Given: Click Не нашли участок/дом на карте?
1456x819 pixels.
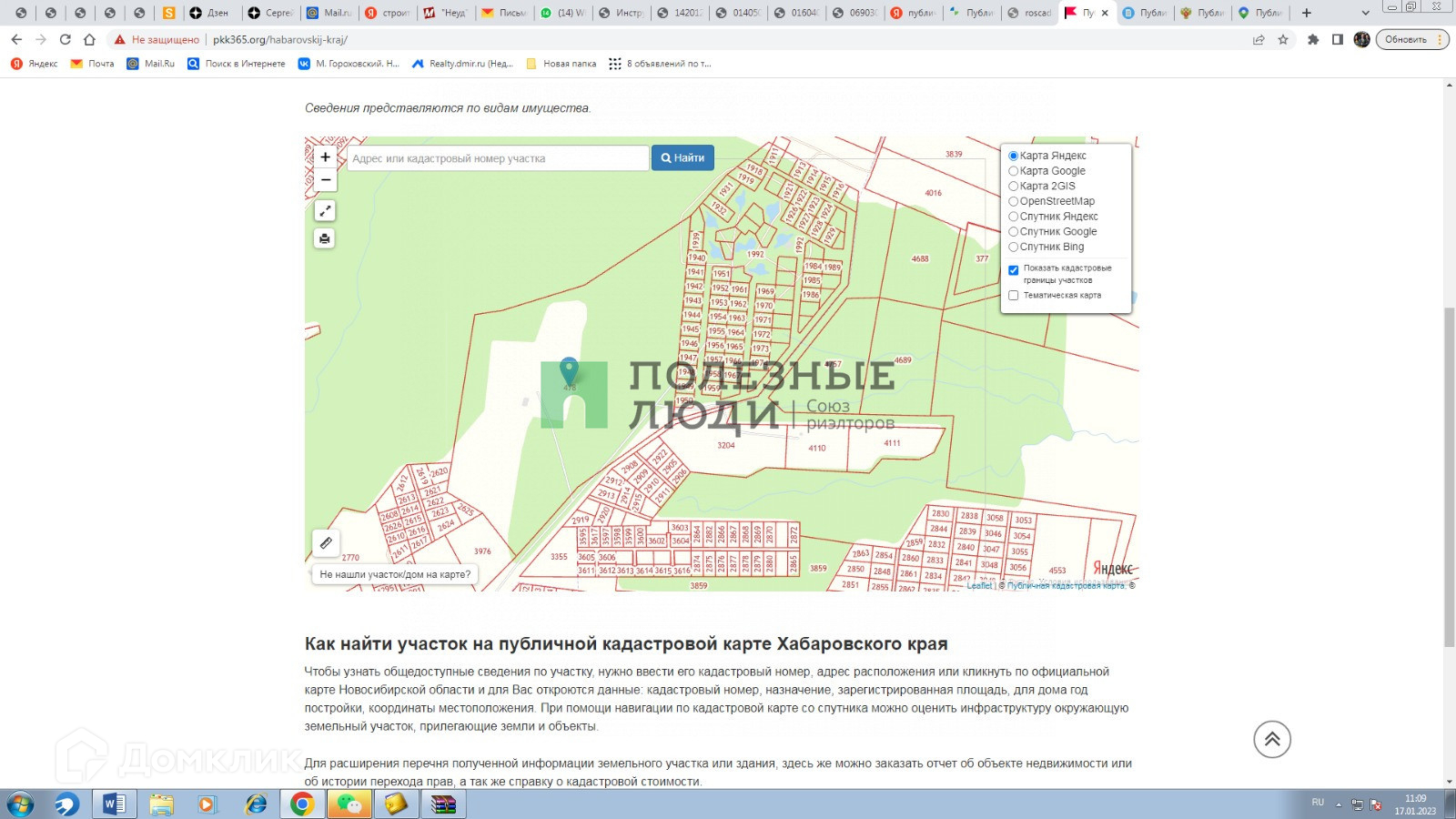Looking at the screenshot, I should [395, 574].
